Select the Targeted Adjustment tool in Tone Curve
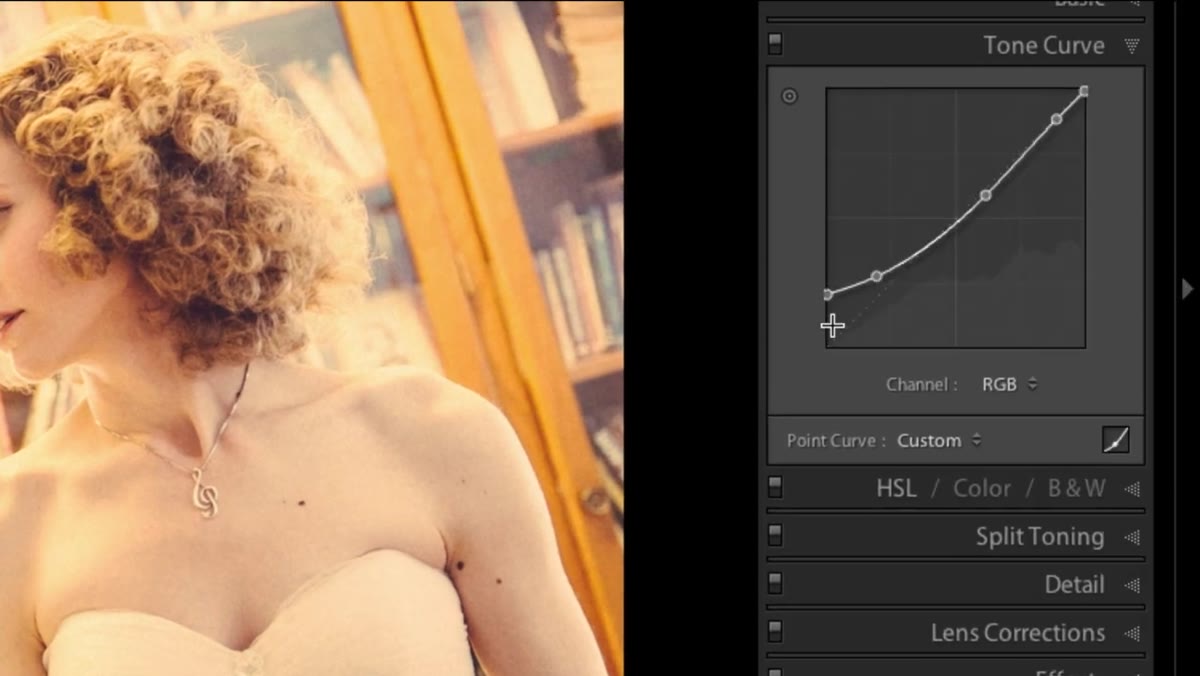The image size is (1200, 676). 789,97
